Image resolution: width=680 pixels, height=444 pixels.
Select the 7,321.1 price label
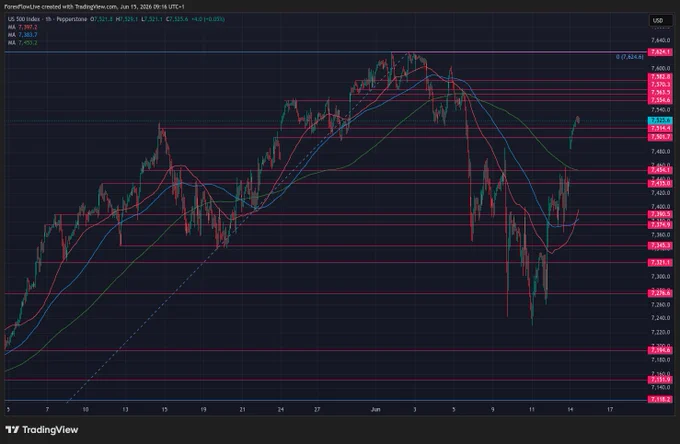pyautogui.click(x=660, y=262)
